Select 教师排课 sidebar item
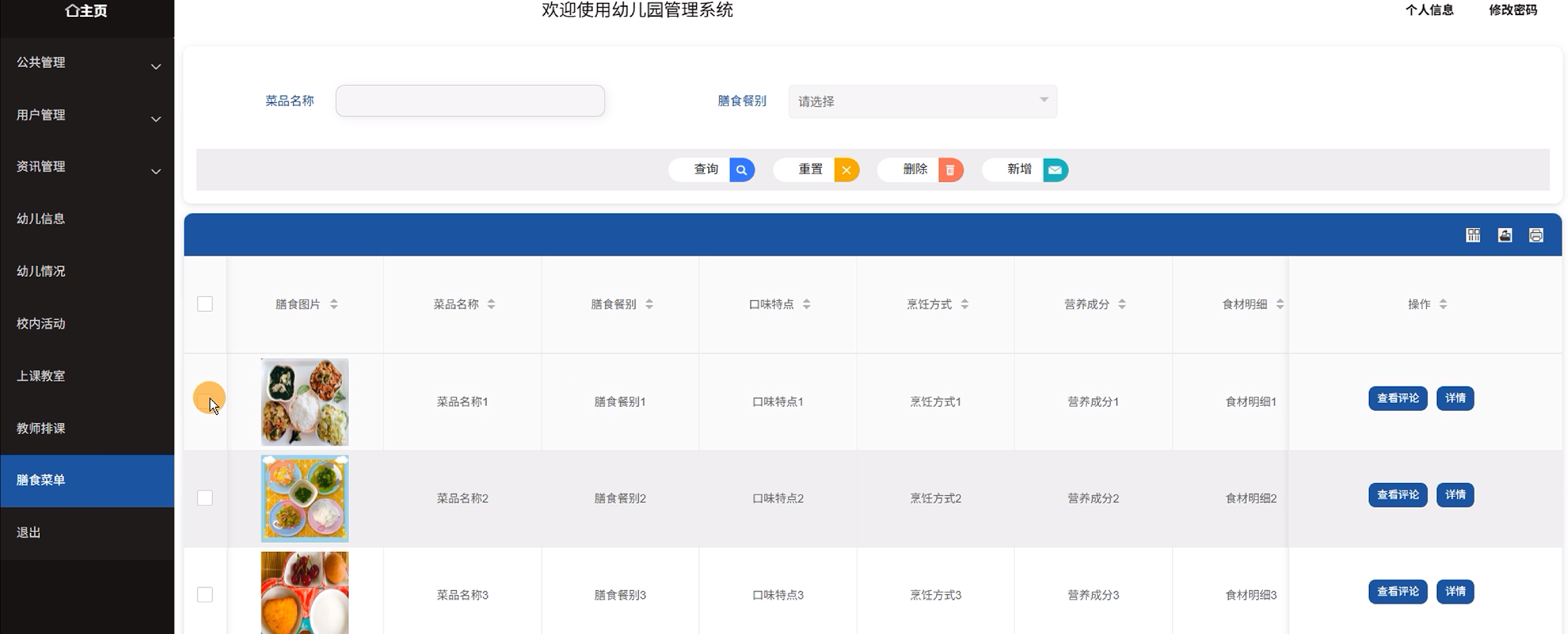Screen dimensions: 1568x634 pos(41,428)
